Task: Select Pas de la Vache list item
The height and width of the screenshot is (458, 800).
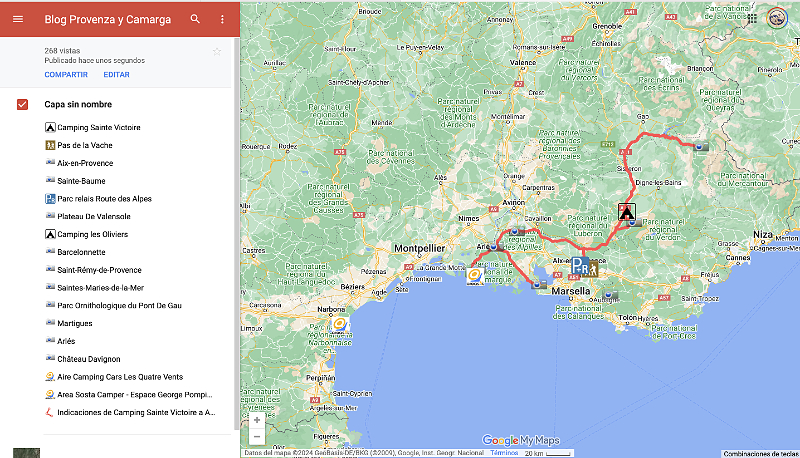Action: pos(85,145)
